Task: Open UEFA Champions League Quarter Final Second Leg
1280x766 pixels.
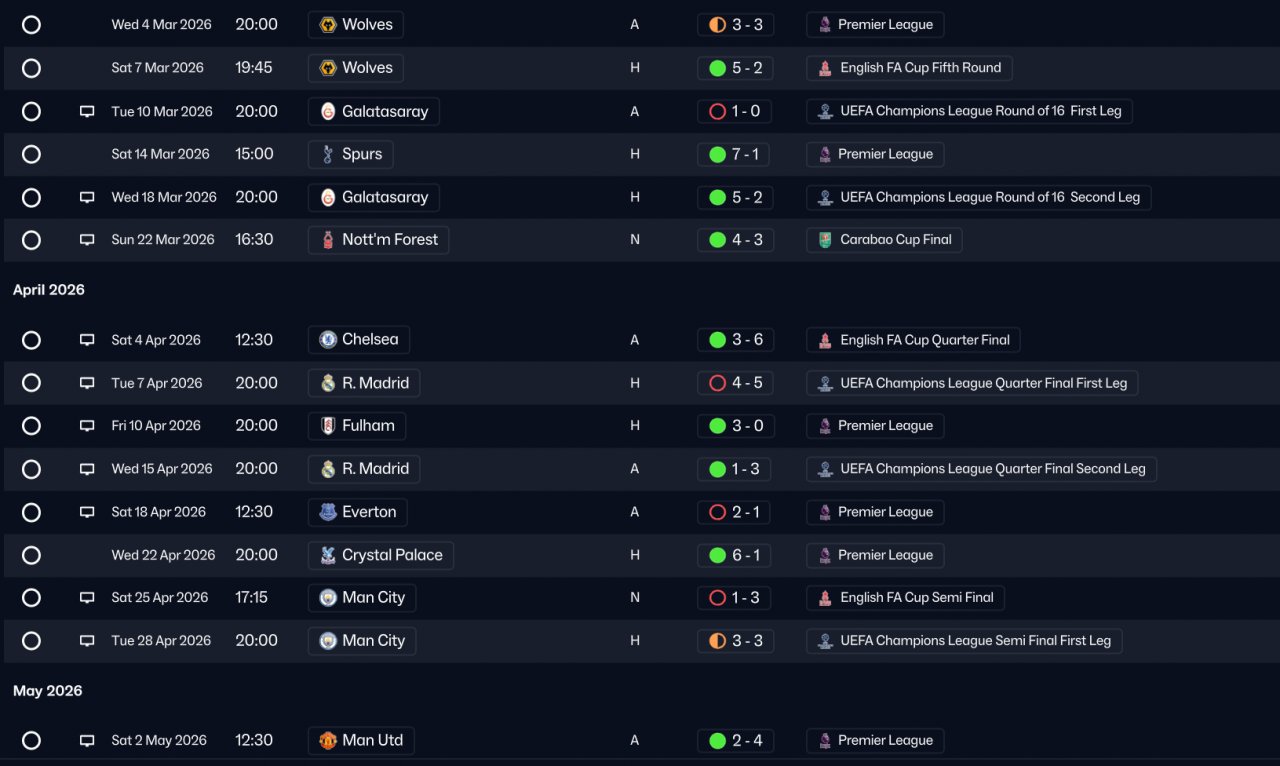Action: pyautogui.click(x=981, y=469)
